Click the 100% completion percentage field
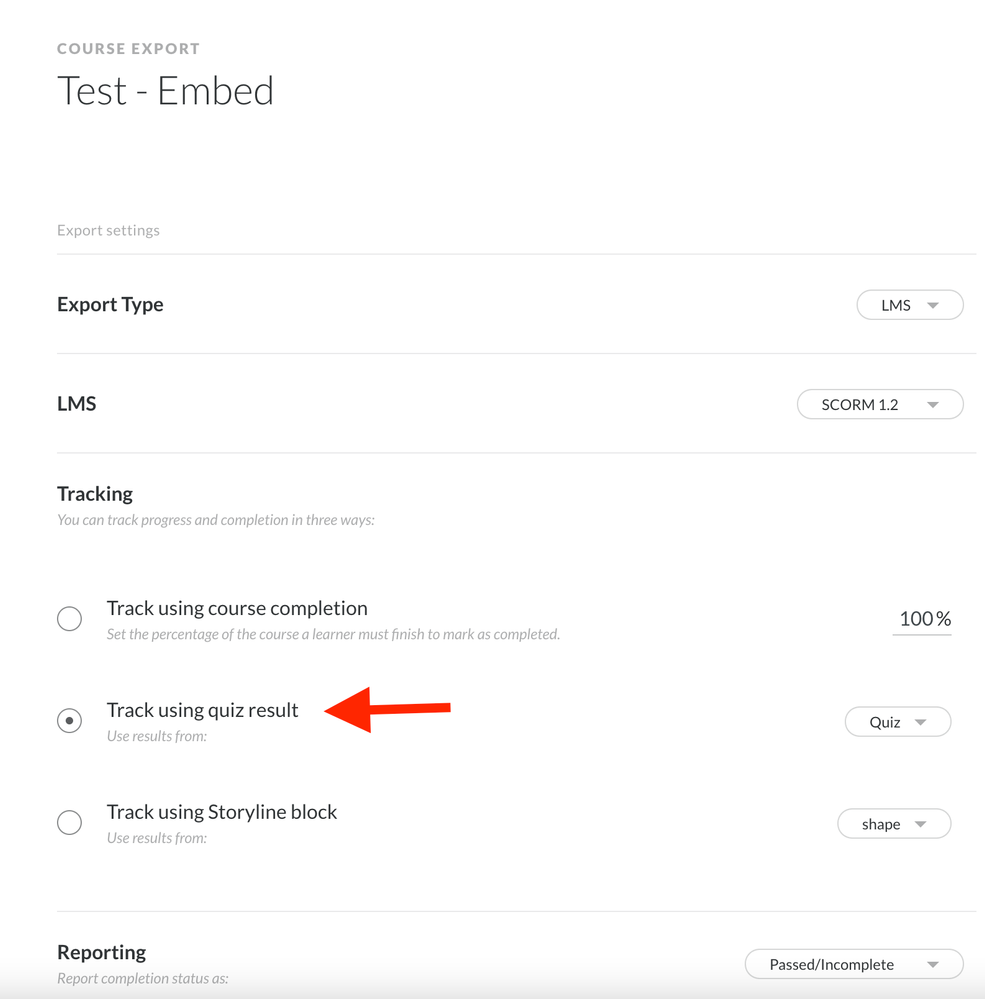Viewport: 985px width, 999px height. [923, 619]
